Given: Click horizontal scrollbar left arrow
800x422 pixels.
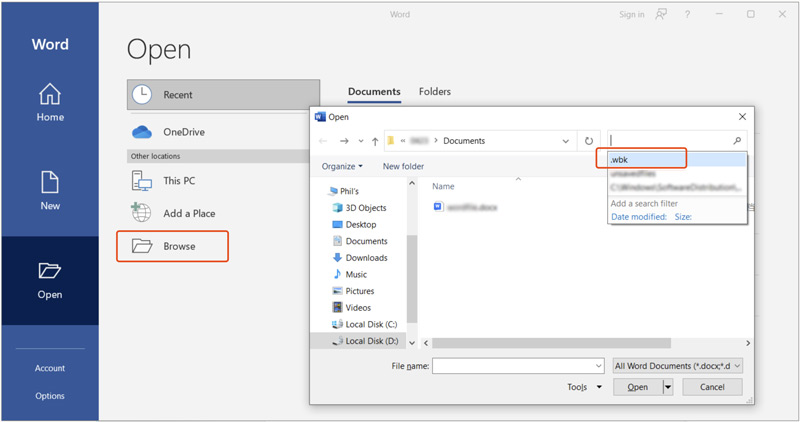Looking at the screenshot, I should [426, 343].
